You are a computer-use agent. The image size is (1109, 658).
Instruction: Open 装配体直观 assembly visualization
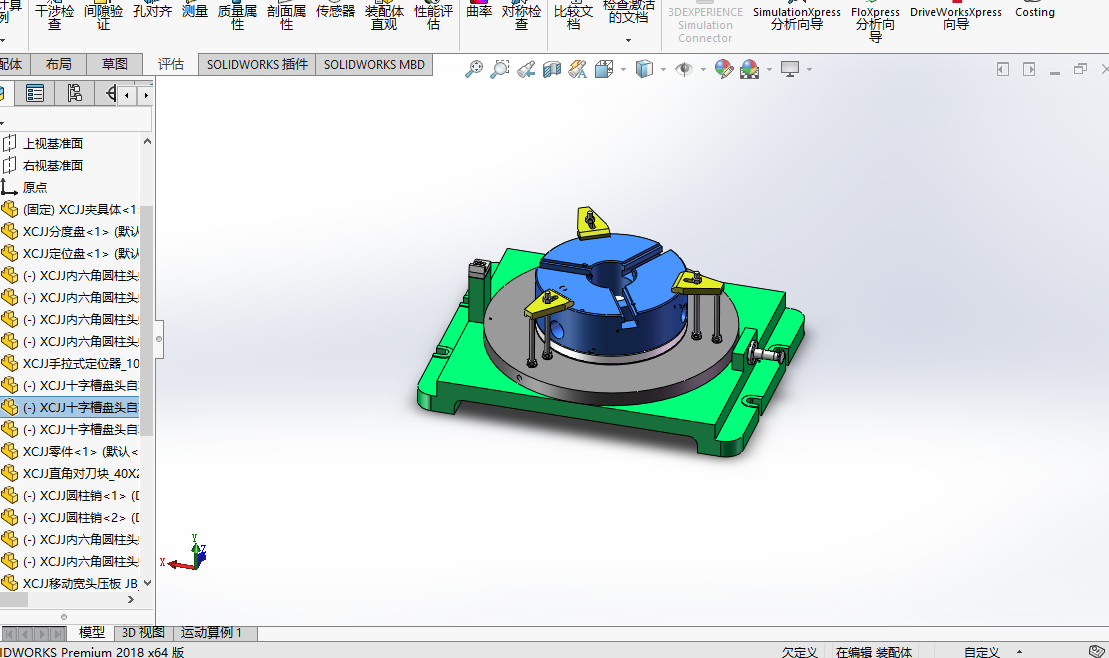384,17
